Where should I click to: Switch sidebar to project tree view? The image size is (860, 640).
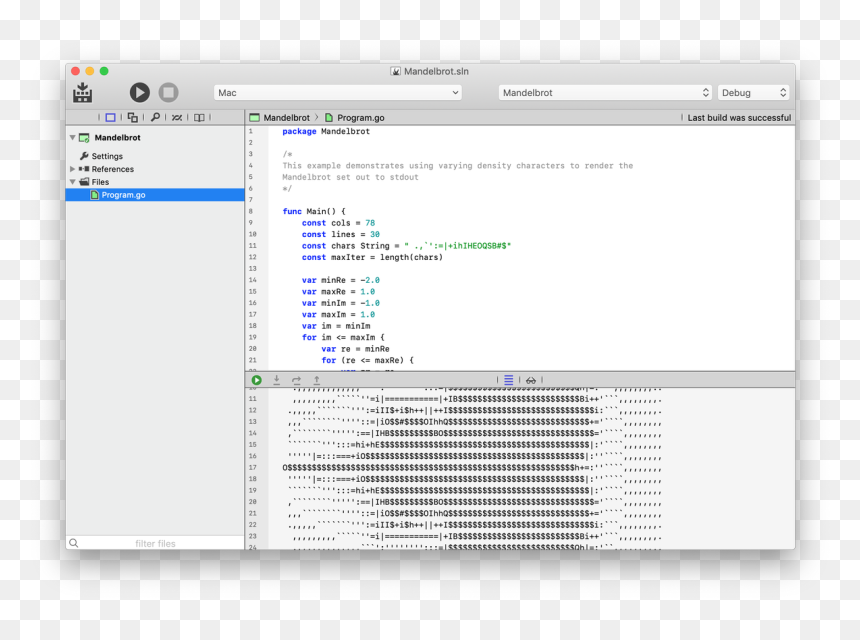(x=110, y=117)
